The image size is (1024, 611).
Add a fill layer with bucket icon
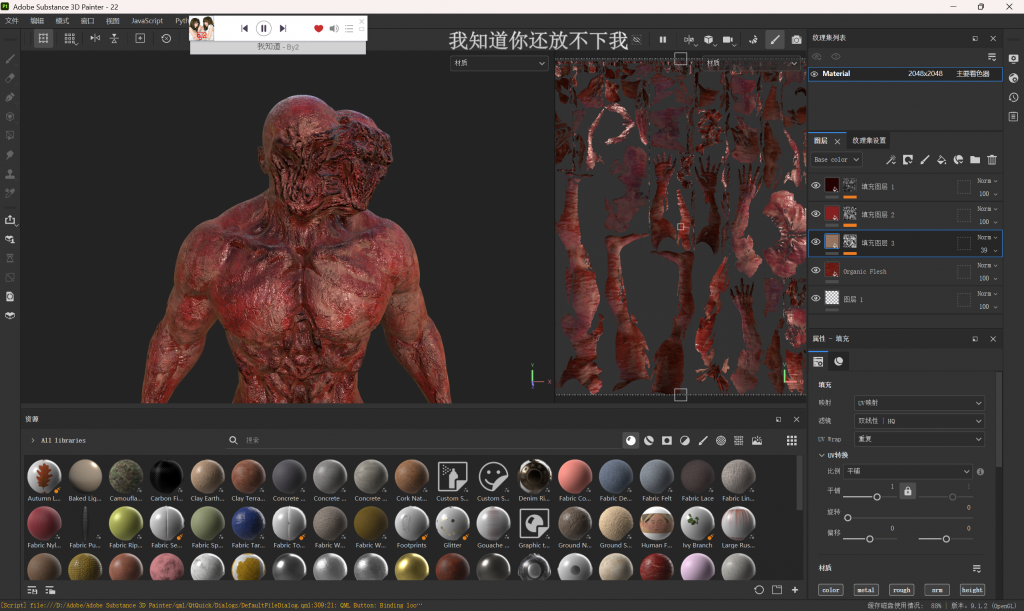point(941,160)
